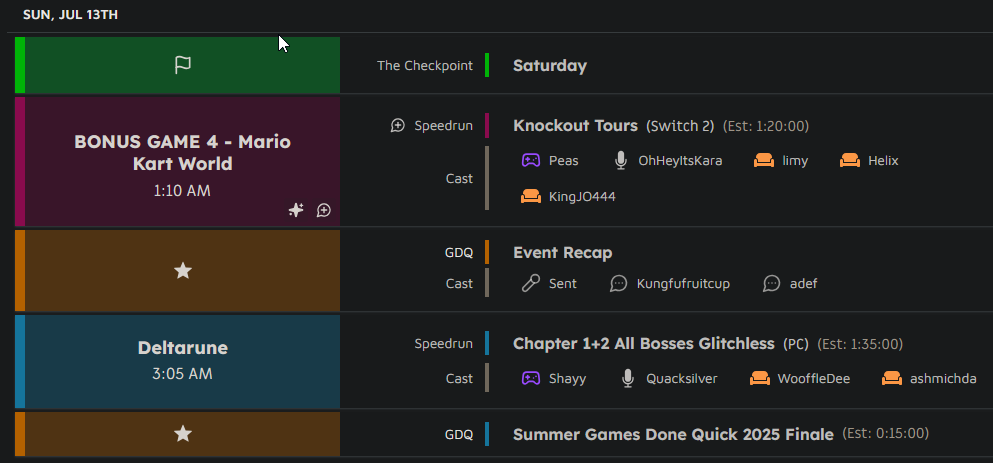Open the Deltarune schedule card
The width and height of the screenshot is (993, 463).
pyautogui.click(x=177, y=361)
